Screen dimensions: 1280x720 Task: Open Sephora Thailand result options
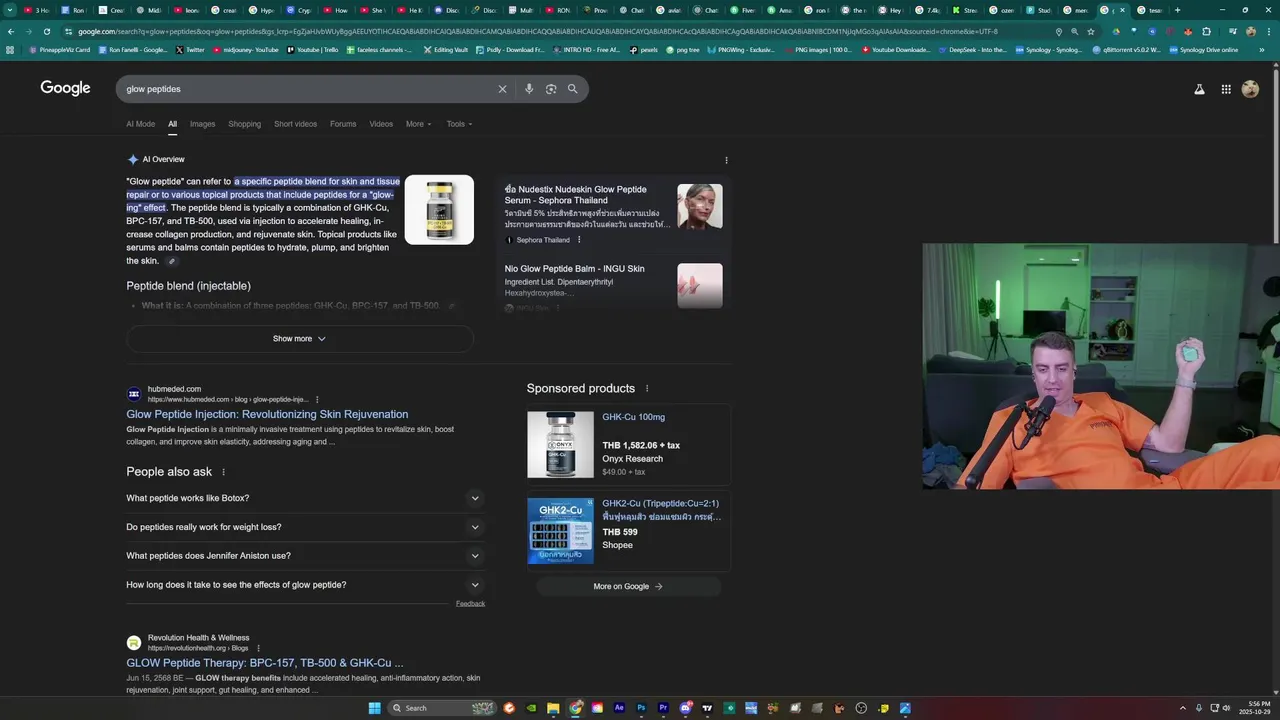[579, 240]
